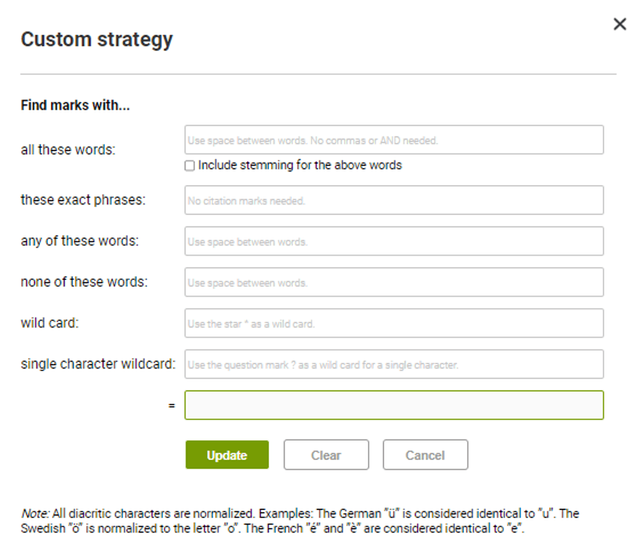Click the 'Custom strategy' heading
640x556 pixels.
(97, 40)
